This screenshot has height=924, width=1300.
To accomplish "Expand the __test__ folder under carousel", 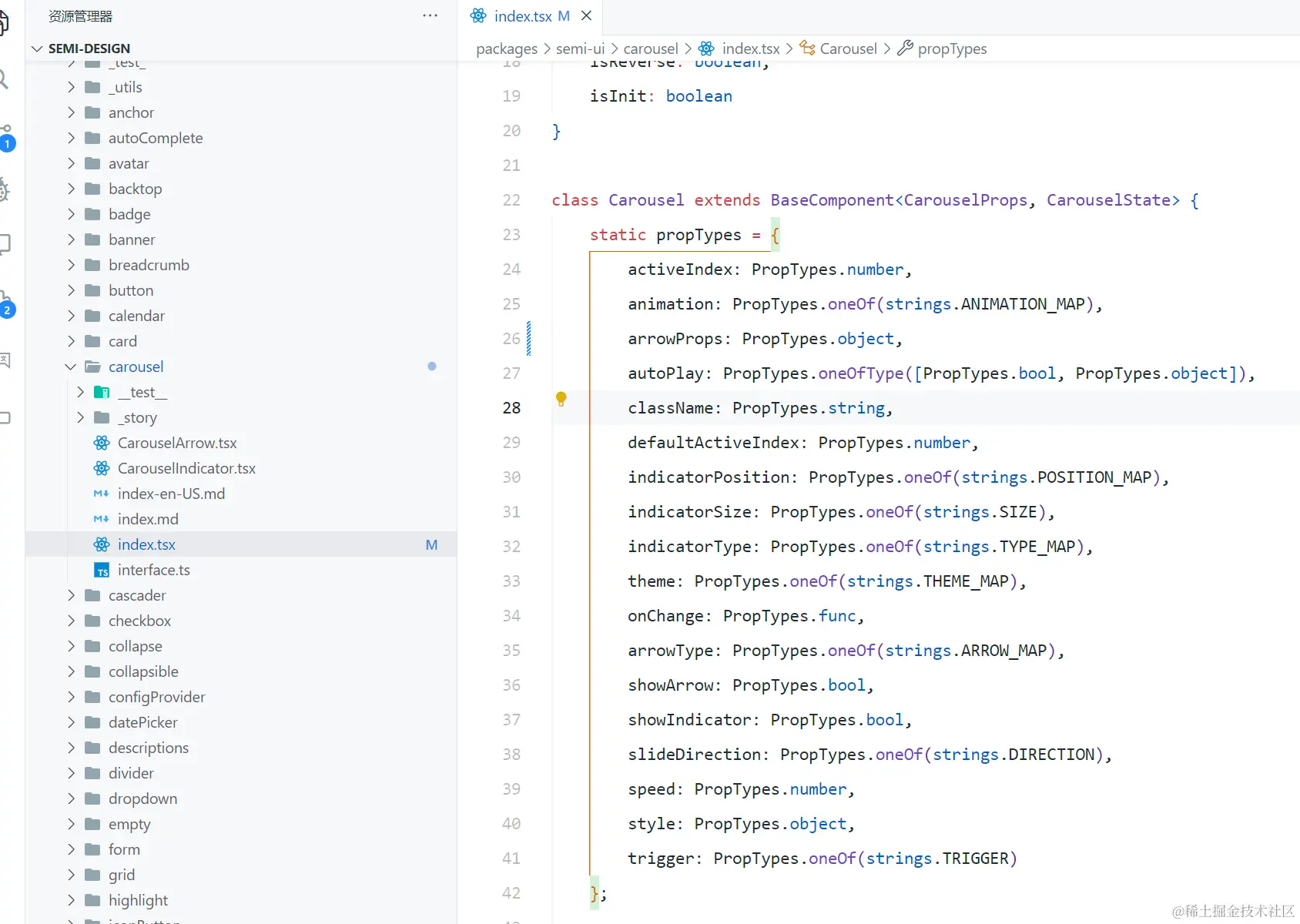I will [x=80, y=392].
